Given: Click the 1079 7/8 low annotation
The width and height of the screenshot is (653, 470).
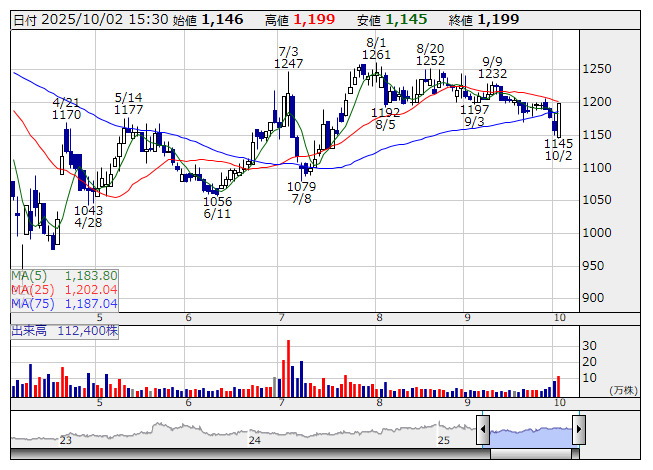Looking at the screenshot, I should click(x=302, y=193).
